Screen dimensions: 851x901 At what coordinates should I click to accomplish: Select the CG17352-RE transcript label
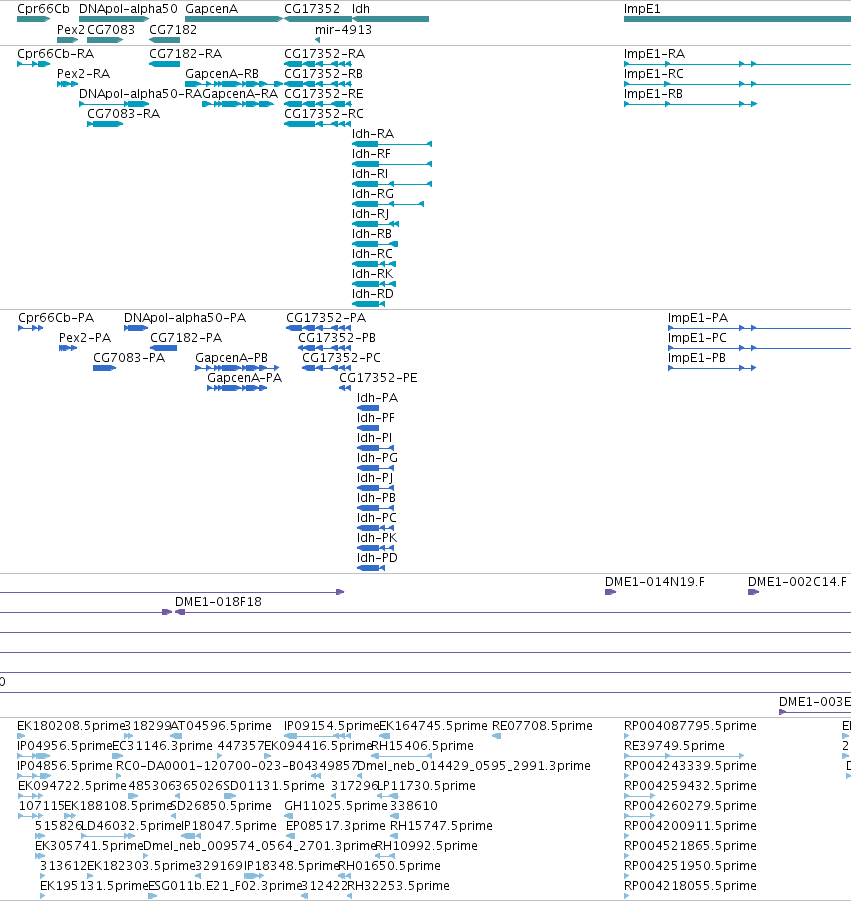click(x=324, y=94)
